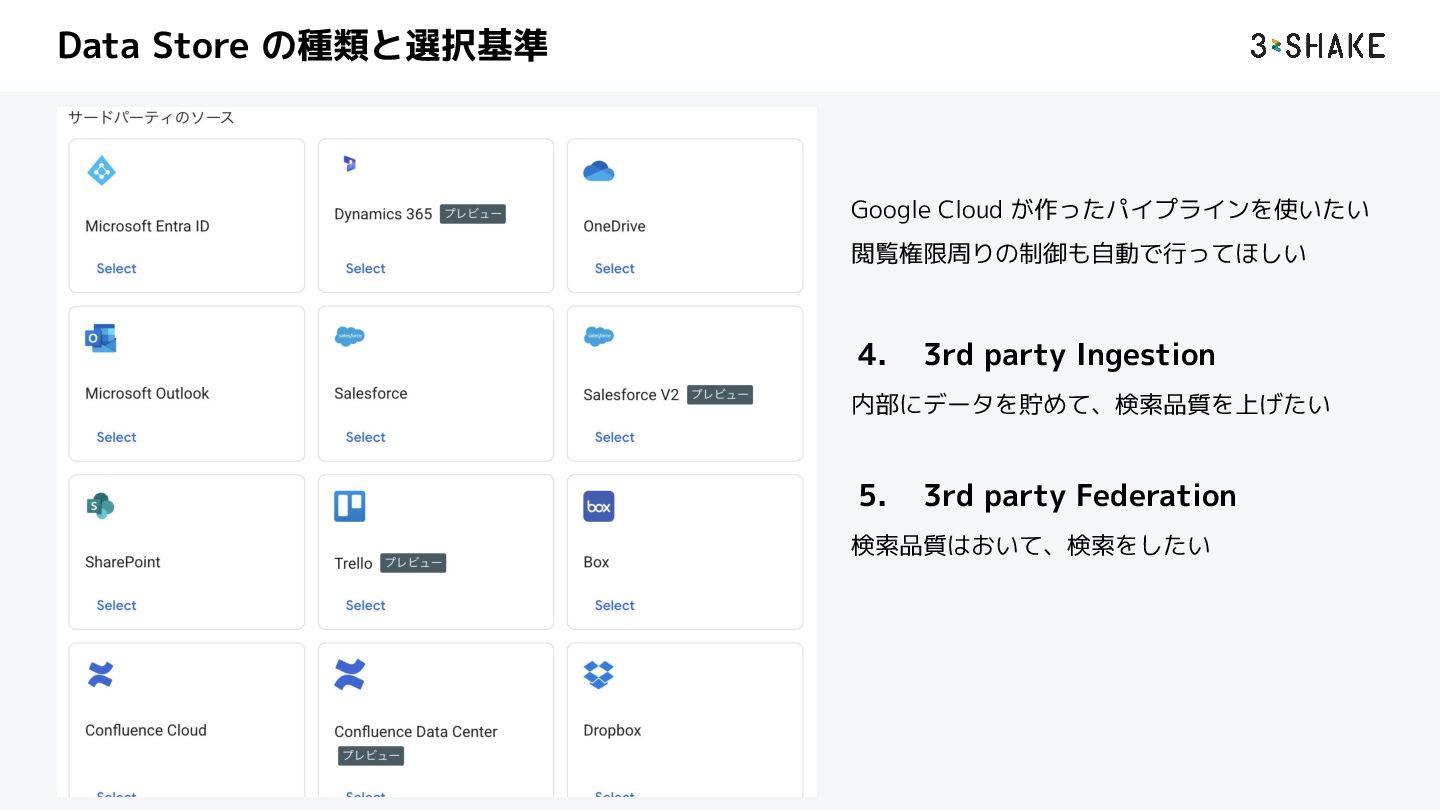This screenshot has width=1440, height=810.
Task: Click the Confluence Cloud icon
Action: tap(101, 675)
